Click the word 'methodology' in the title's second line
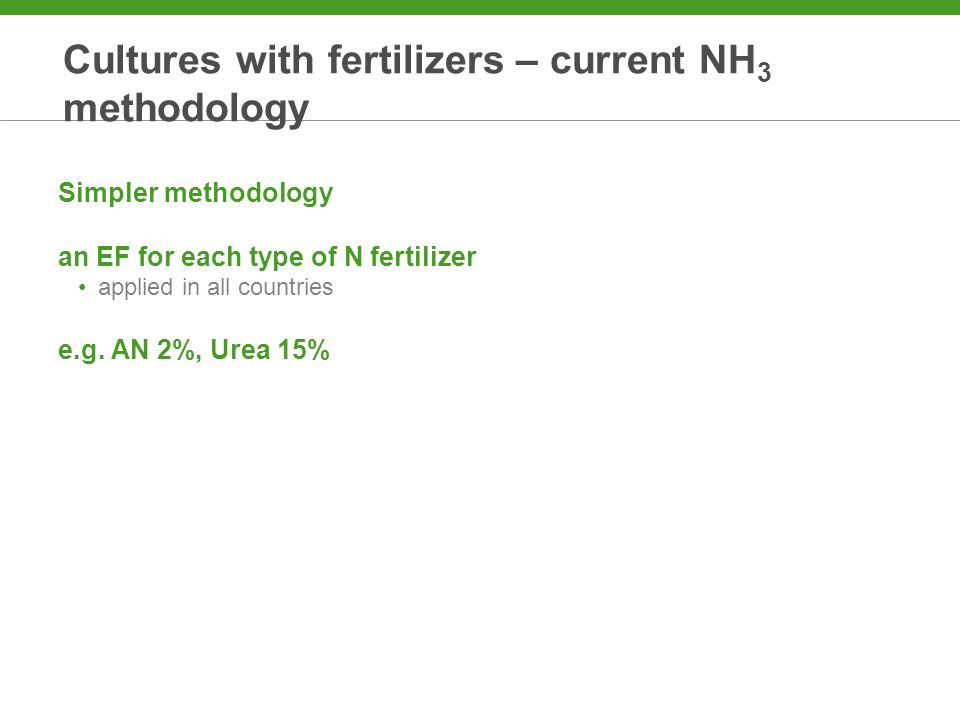Viewport: 960px width, 720px height. pos(186,109)
